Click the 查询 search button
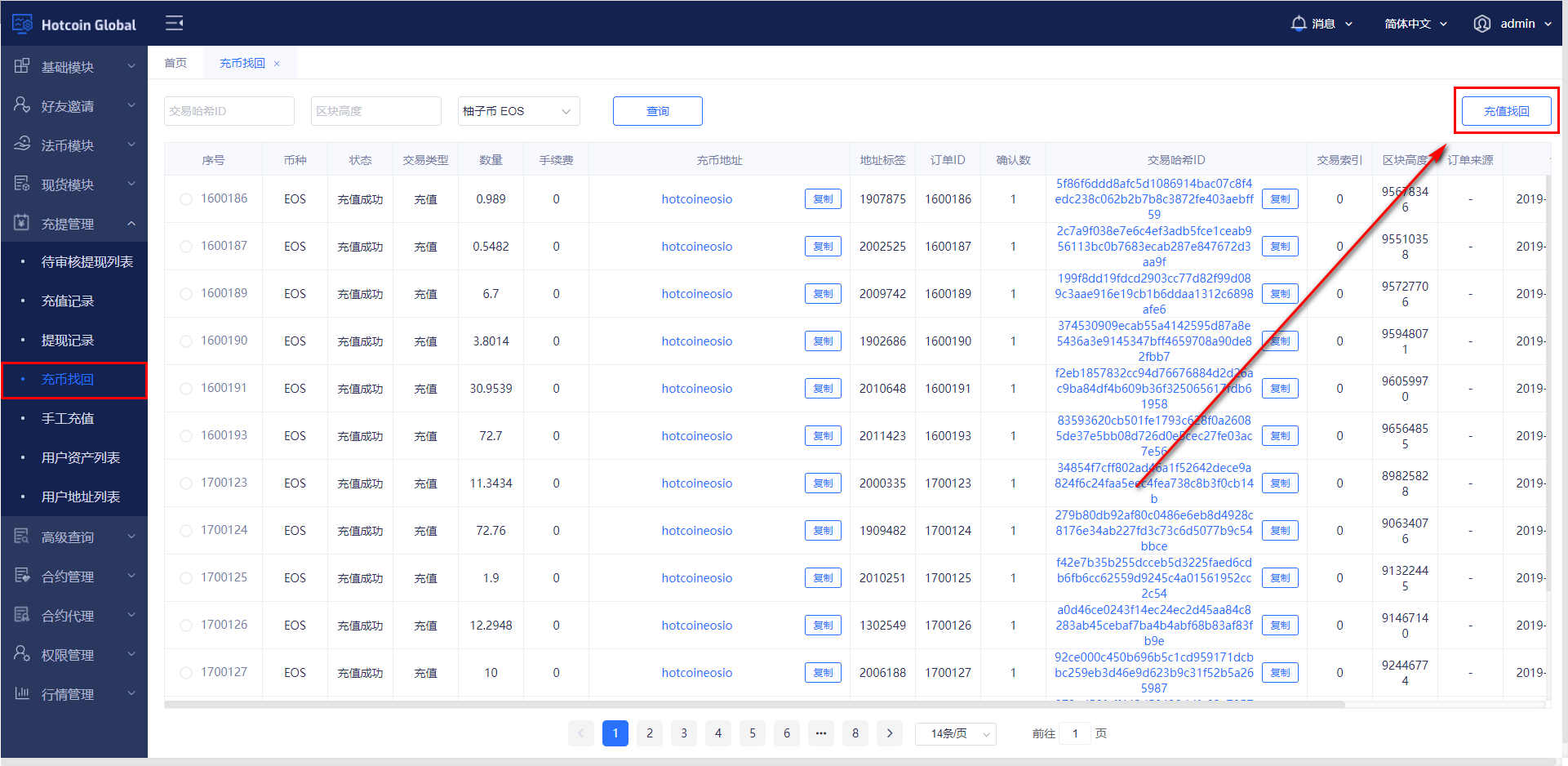 point(657,111)
